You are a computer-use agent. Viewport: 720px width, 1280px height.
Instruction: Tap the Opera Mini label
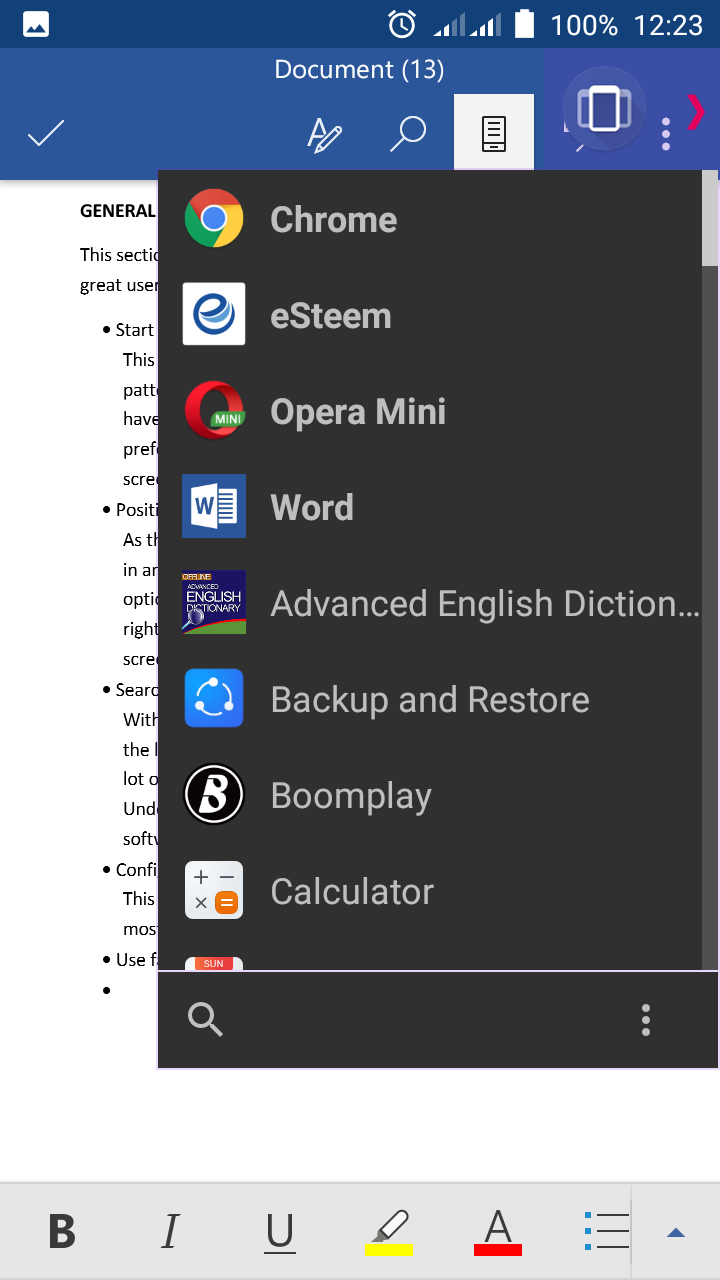click(x=358, y=411)
